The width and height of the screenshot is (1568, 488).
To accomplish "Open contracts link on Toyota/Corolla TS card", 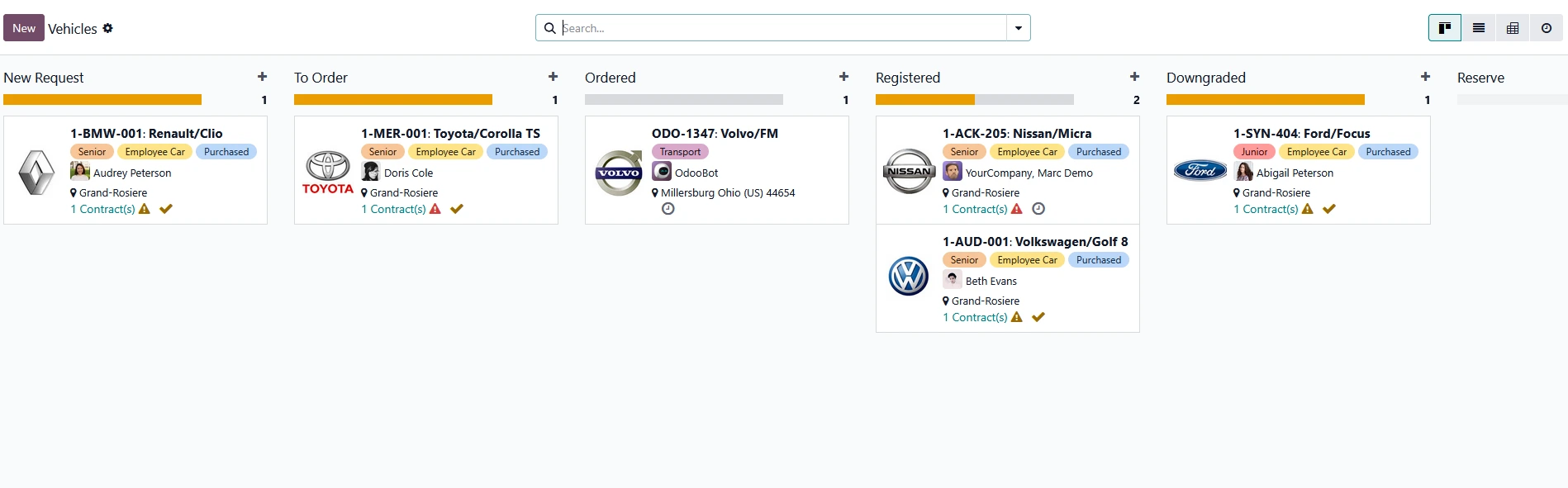I will (393, 209).
